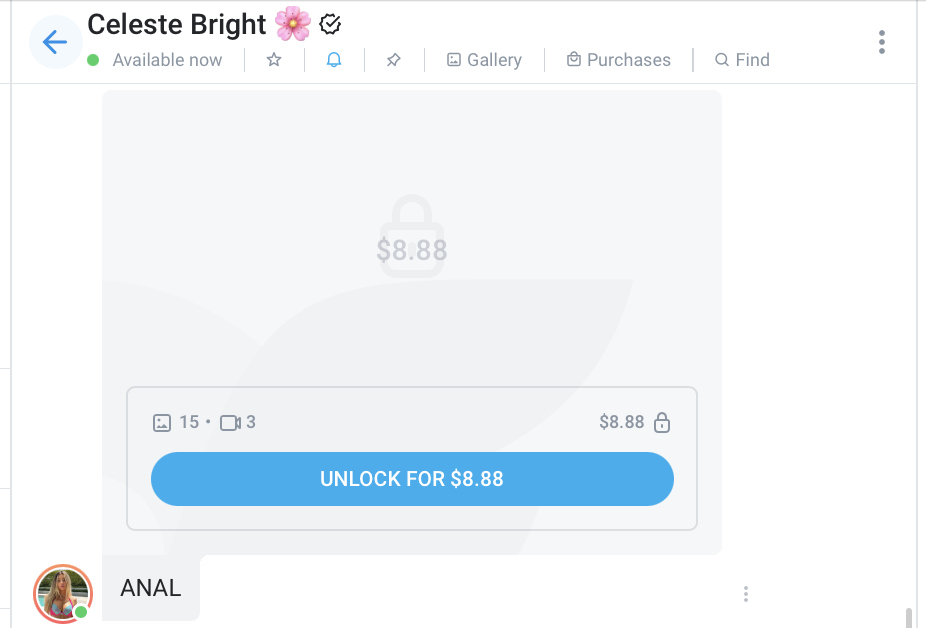Click the small lock beside $8.88 price
Image resolution: width=926 pixels, height=628 pixels.
pyautogui.click(x=661, y=422)
